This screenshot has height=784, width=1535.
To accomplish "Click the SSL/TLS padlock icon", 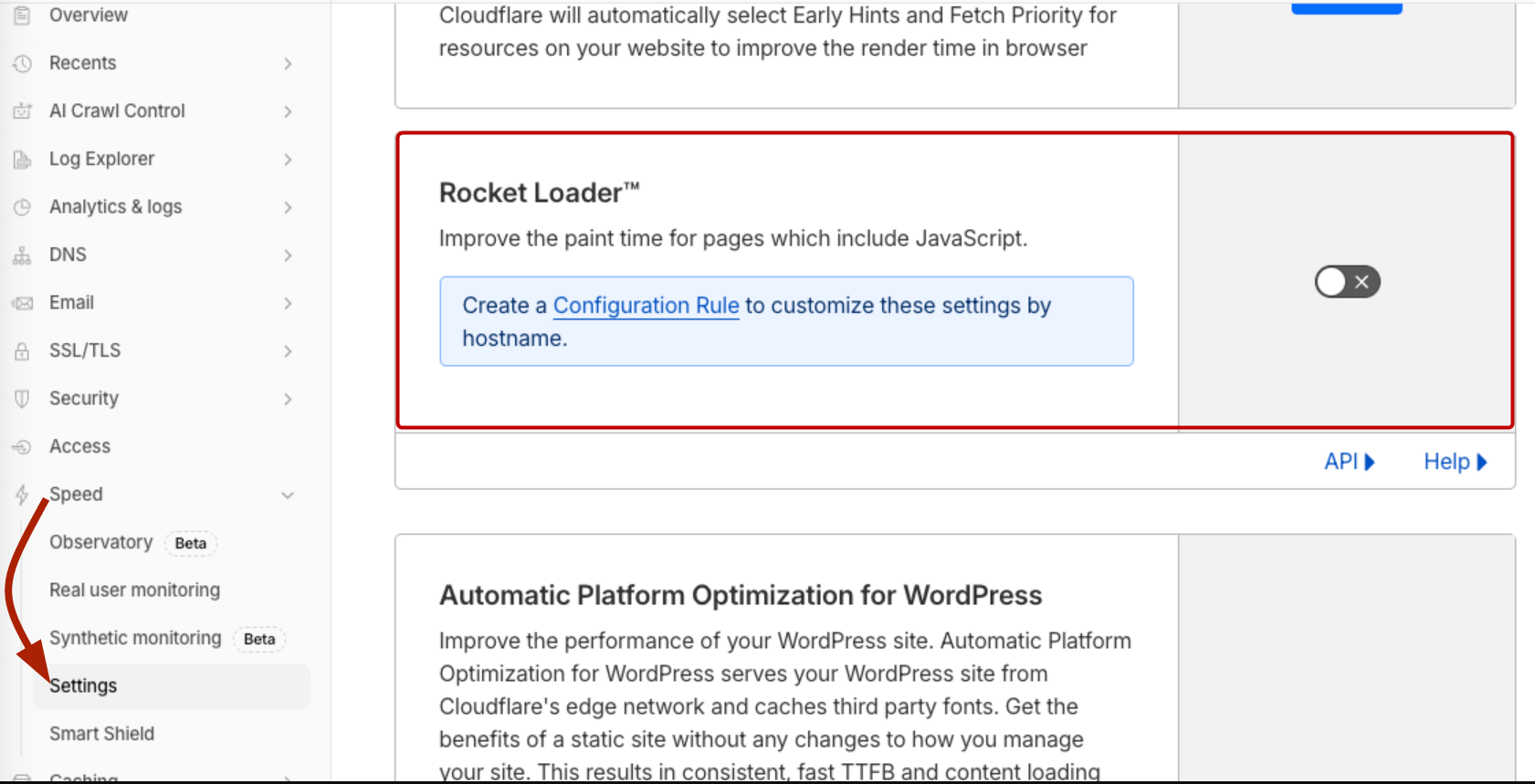I will 22,351.
